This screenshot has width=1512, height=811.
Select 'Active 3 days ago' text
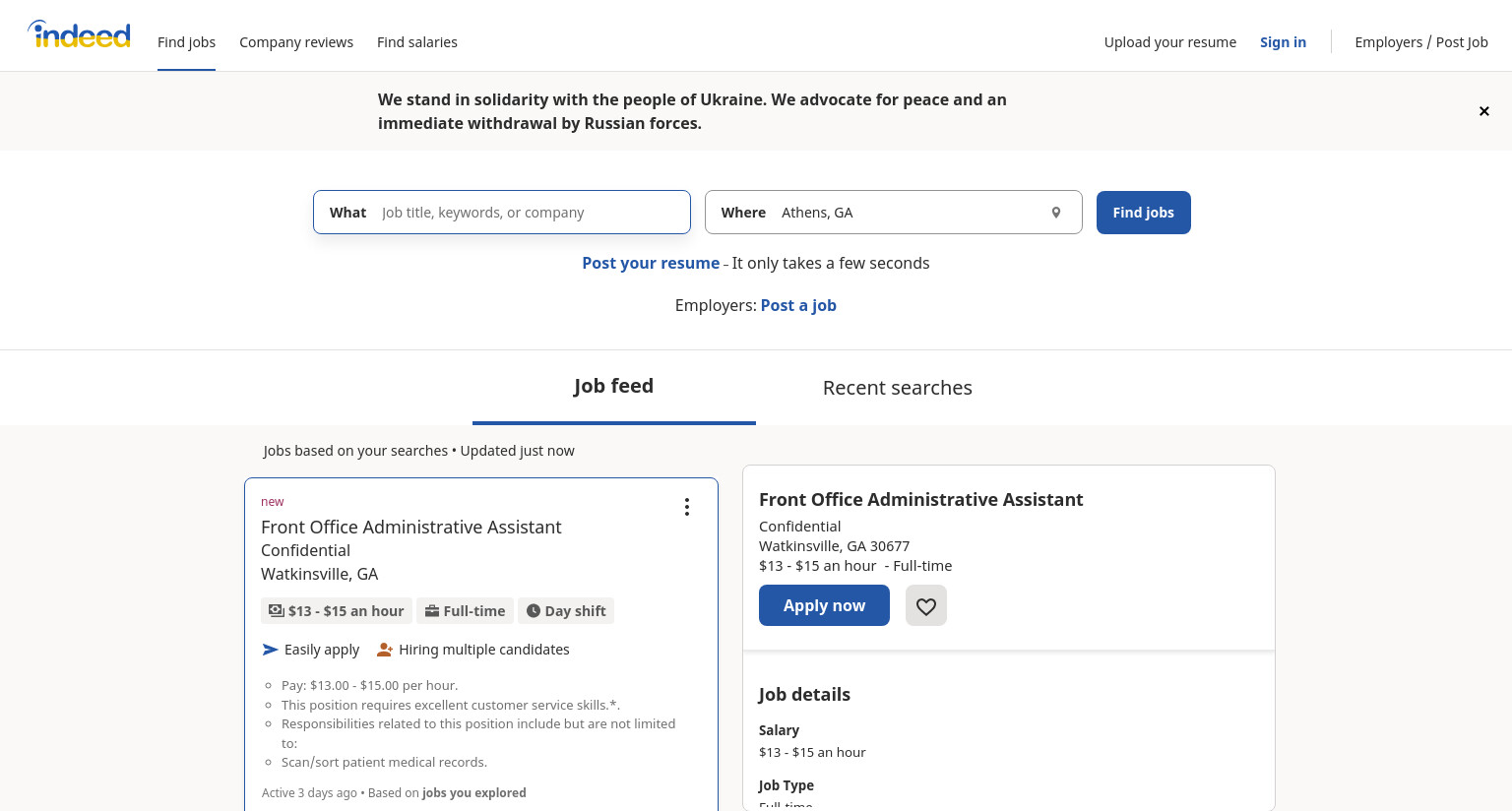309,793
